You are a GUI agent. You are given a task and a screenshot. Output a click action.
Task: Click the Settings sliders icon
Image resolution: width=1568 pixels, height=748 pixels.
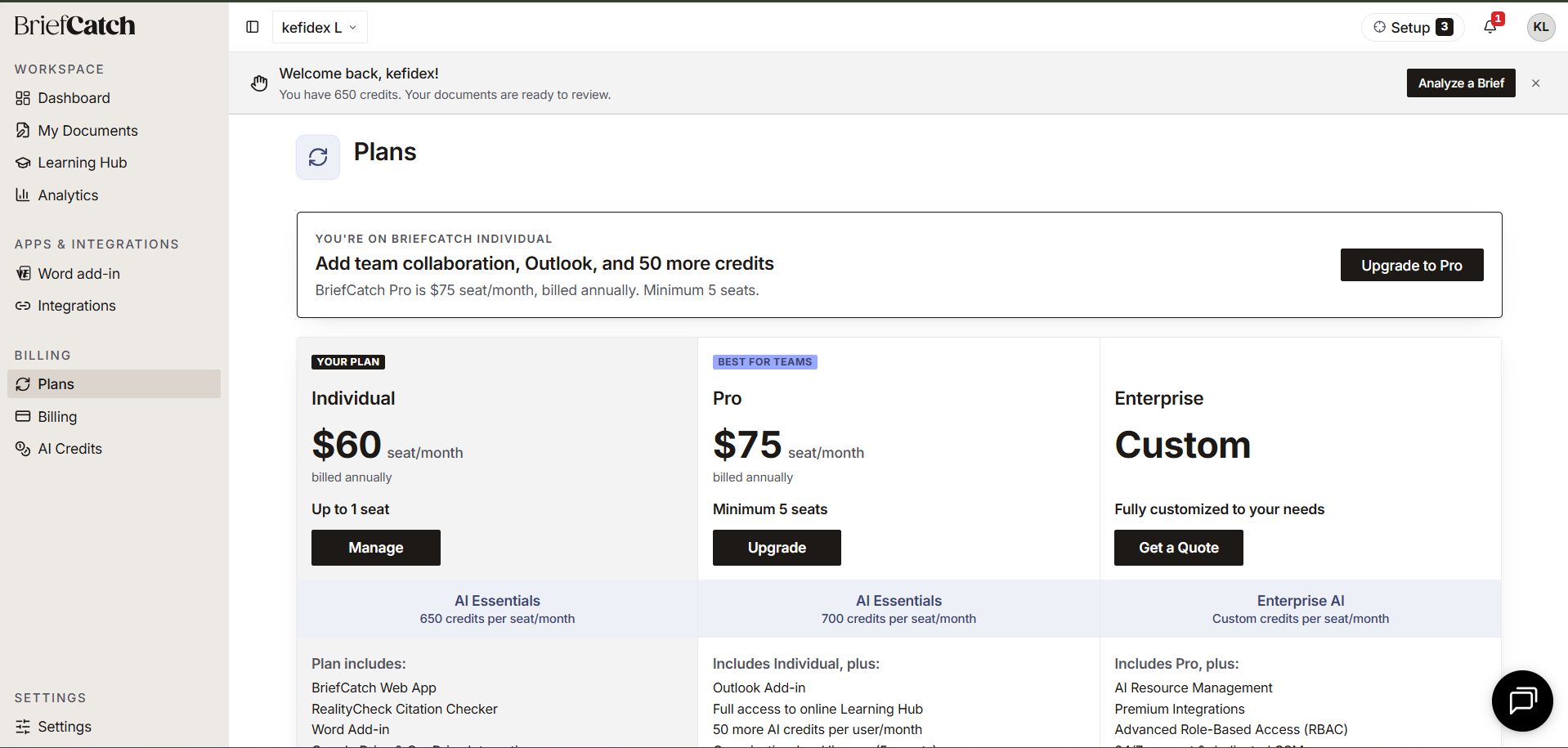[x=23, y=727]
